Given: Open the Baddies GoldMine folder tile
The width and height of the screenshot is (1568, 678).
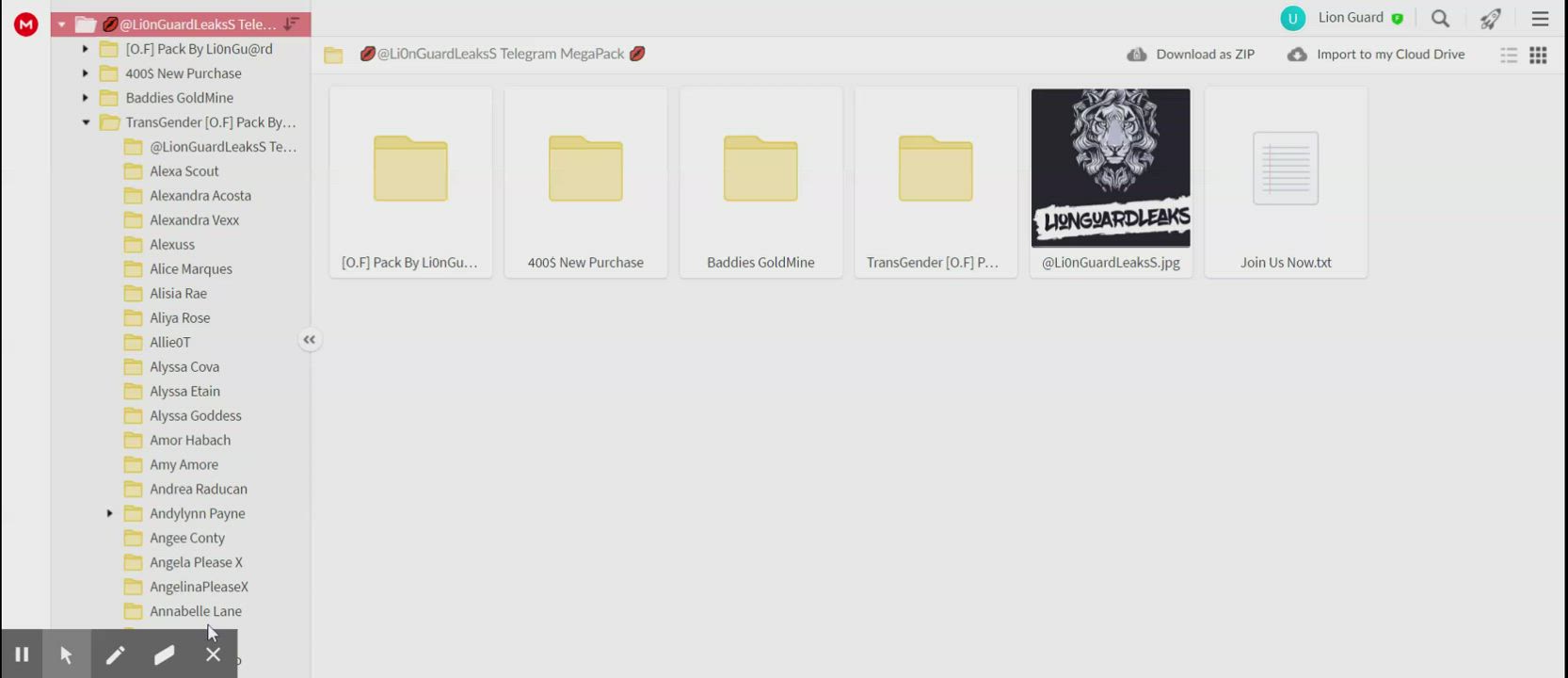Looking at the screenshot, I should pos(760,183).
